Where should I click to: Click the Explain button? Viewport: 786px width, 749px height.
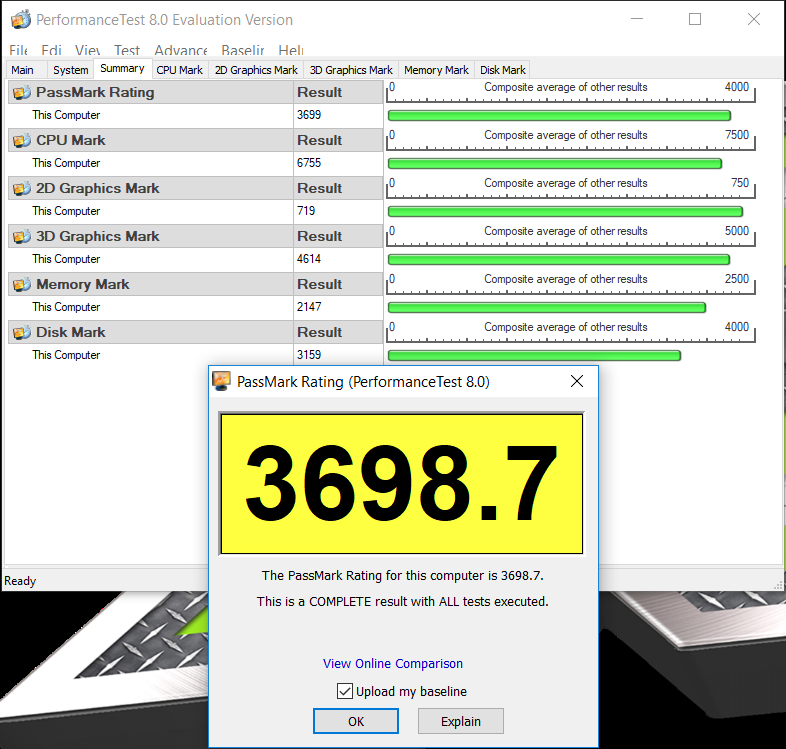click(x=461, y=721)
